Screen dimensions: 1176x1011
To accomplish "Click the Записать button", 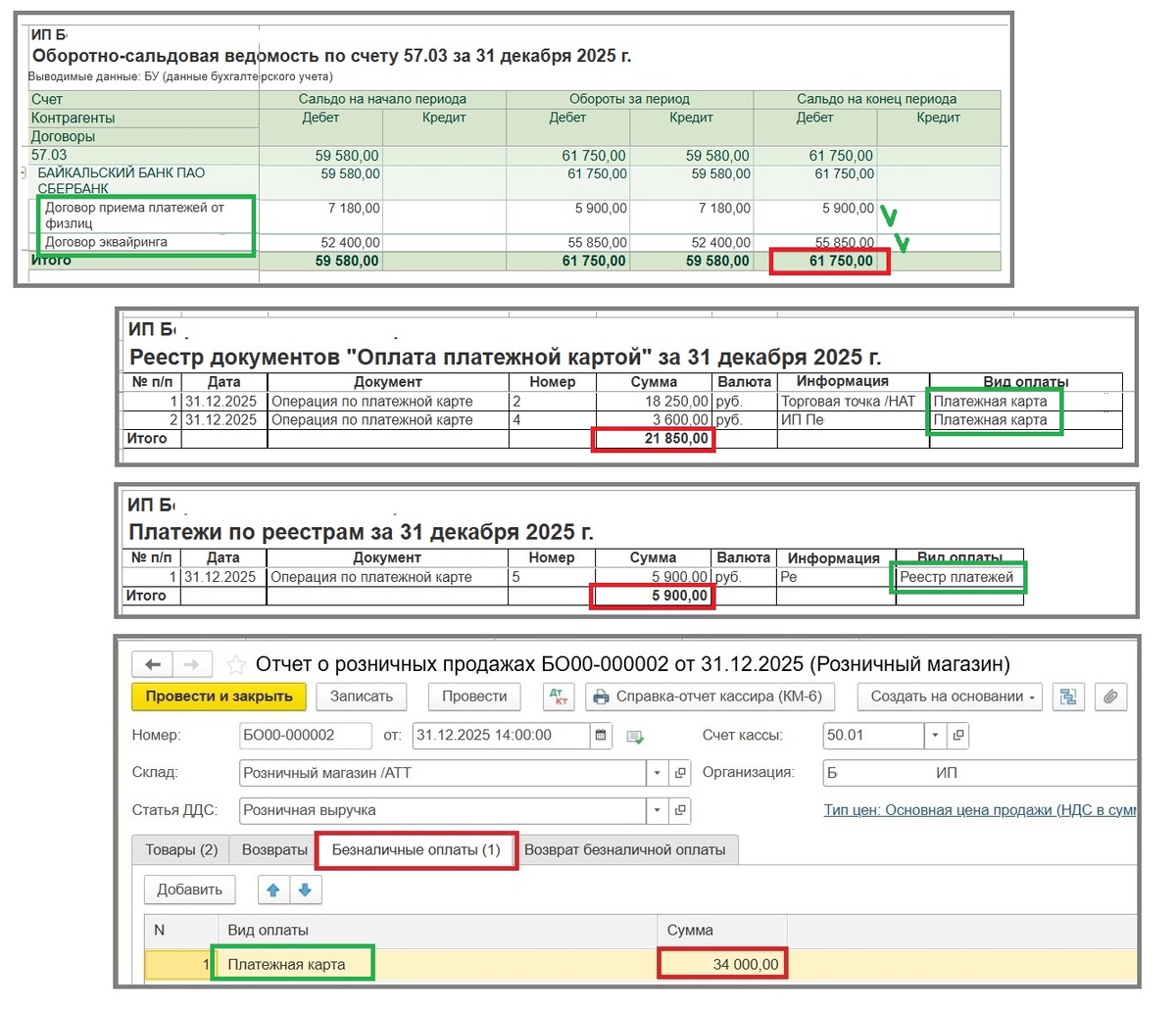I will pyautogui.click(x=362, y=697).
